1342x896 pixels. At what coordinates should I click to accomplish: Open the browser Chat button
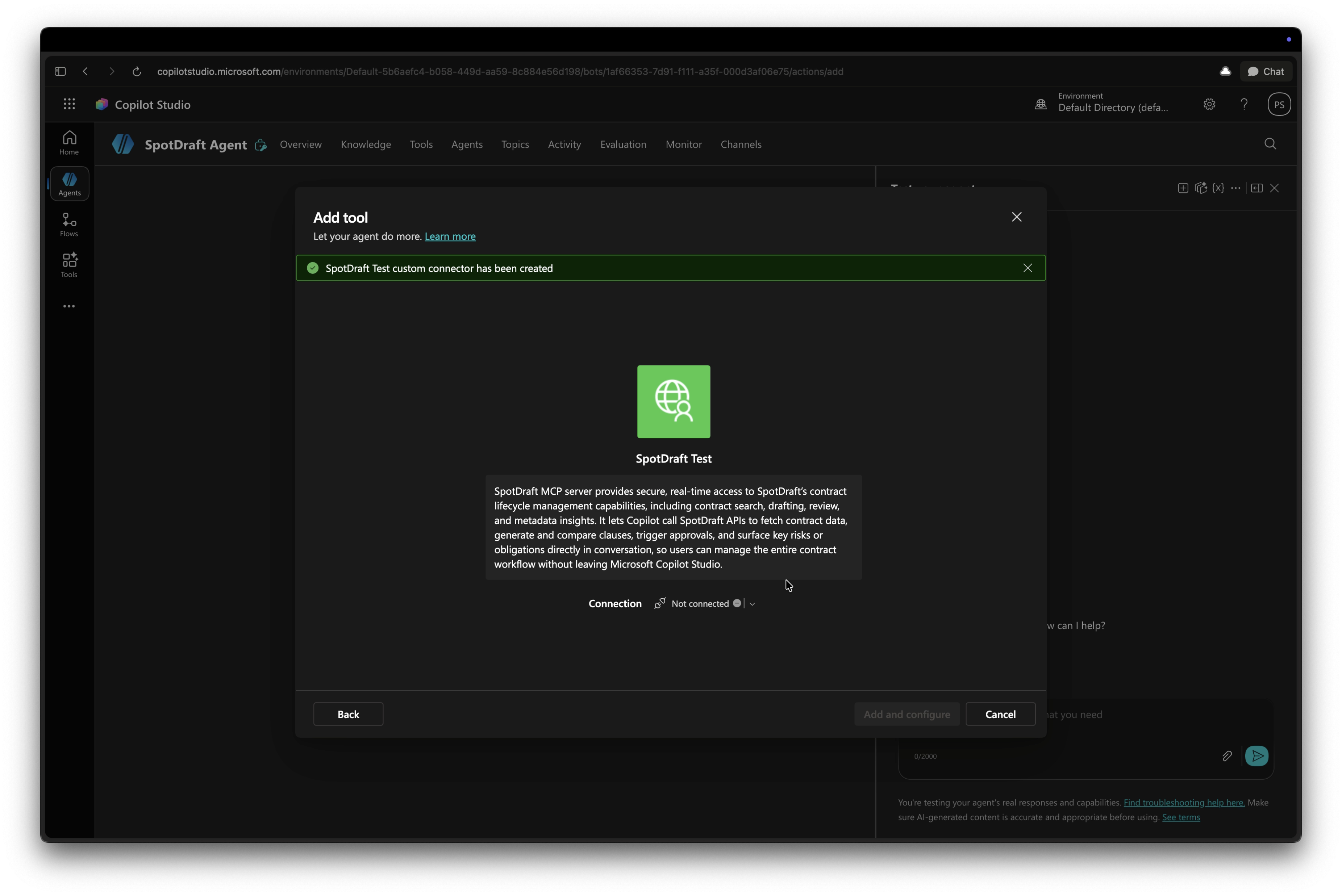coord(1266,71)
